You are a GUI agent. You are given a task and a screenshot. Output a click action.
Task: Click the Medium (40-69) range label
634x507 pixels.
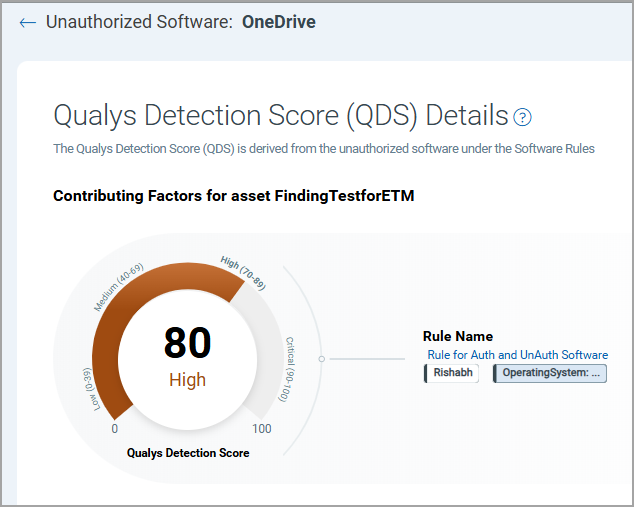(x=118, y=287)
